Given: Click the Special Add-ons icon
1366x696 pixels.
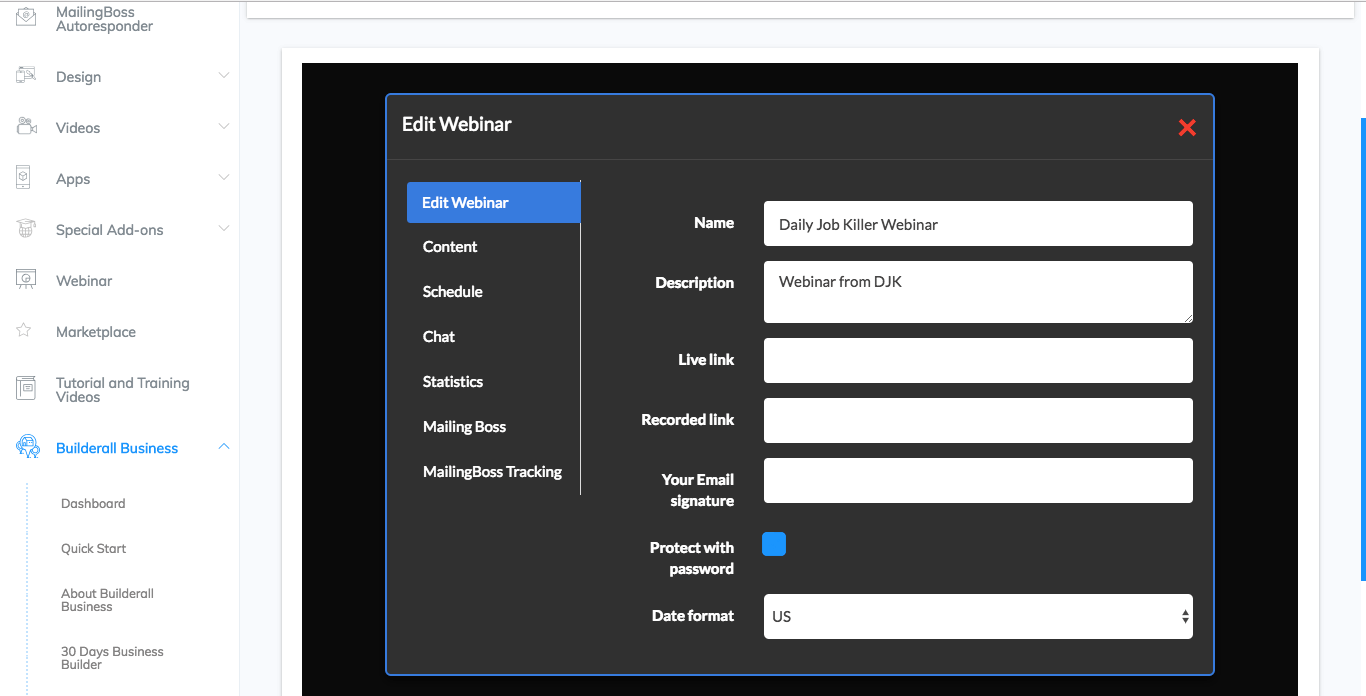Looking at the screenshot, I should (26, 229).
